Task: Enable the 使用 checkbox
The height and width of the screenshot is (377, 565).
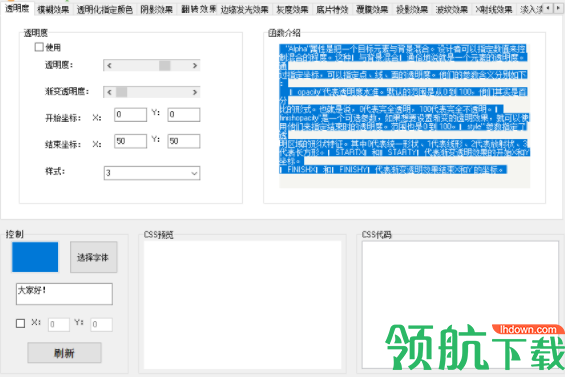Action: pos(39,47)
